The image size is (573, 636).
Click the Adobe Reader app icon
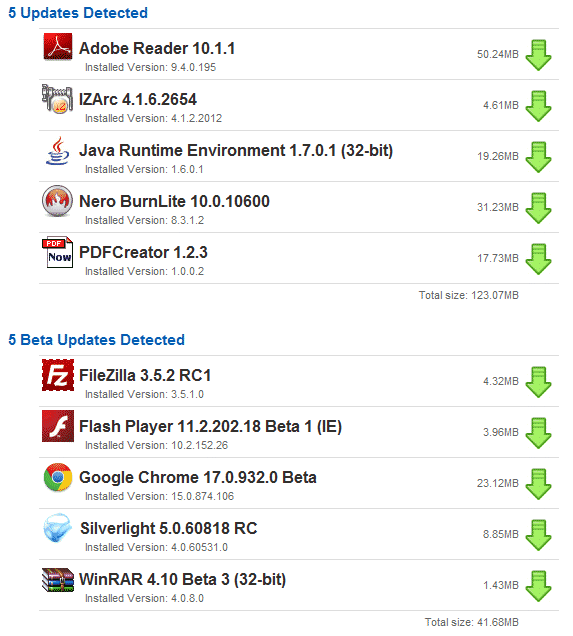click(x=58, y=47)
